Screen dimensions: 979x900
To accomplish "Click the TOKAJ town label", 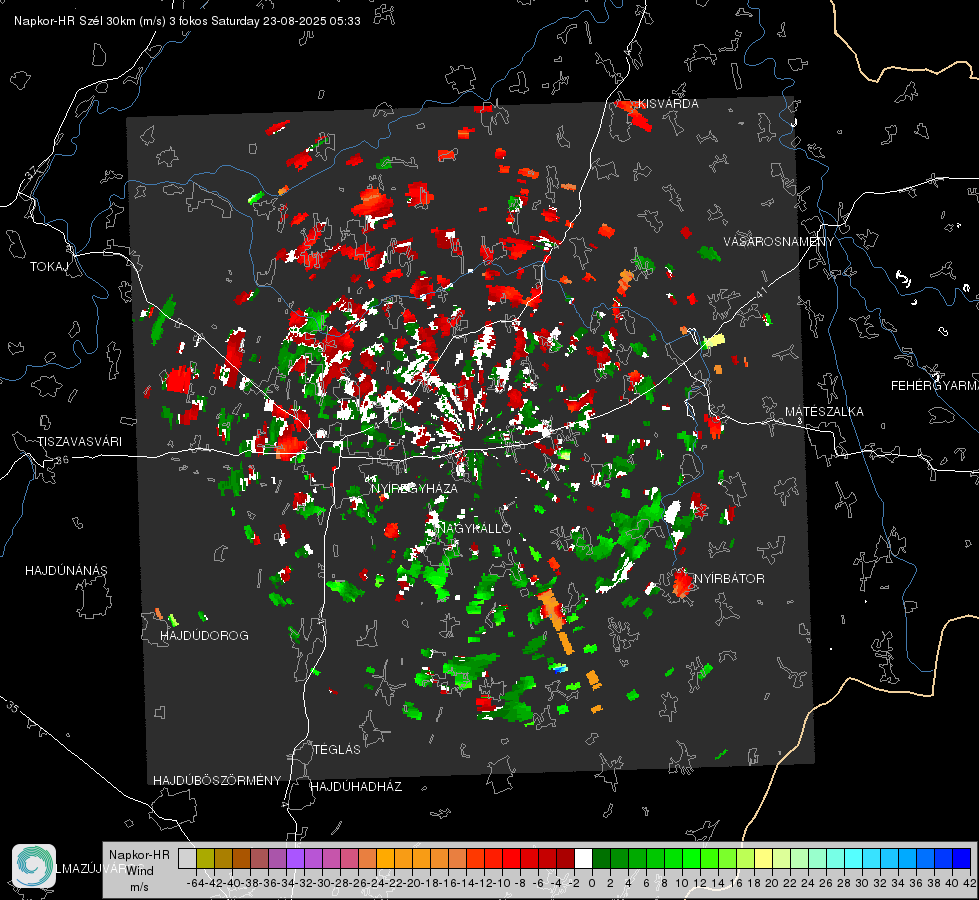I will pos(49,267).
